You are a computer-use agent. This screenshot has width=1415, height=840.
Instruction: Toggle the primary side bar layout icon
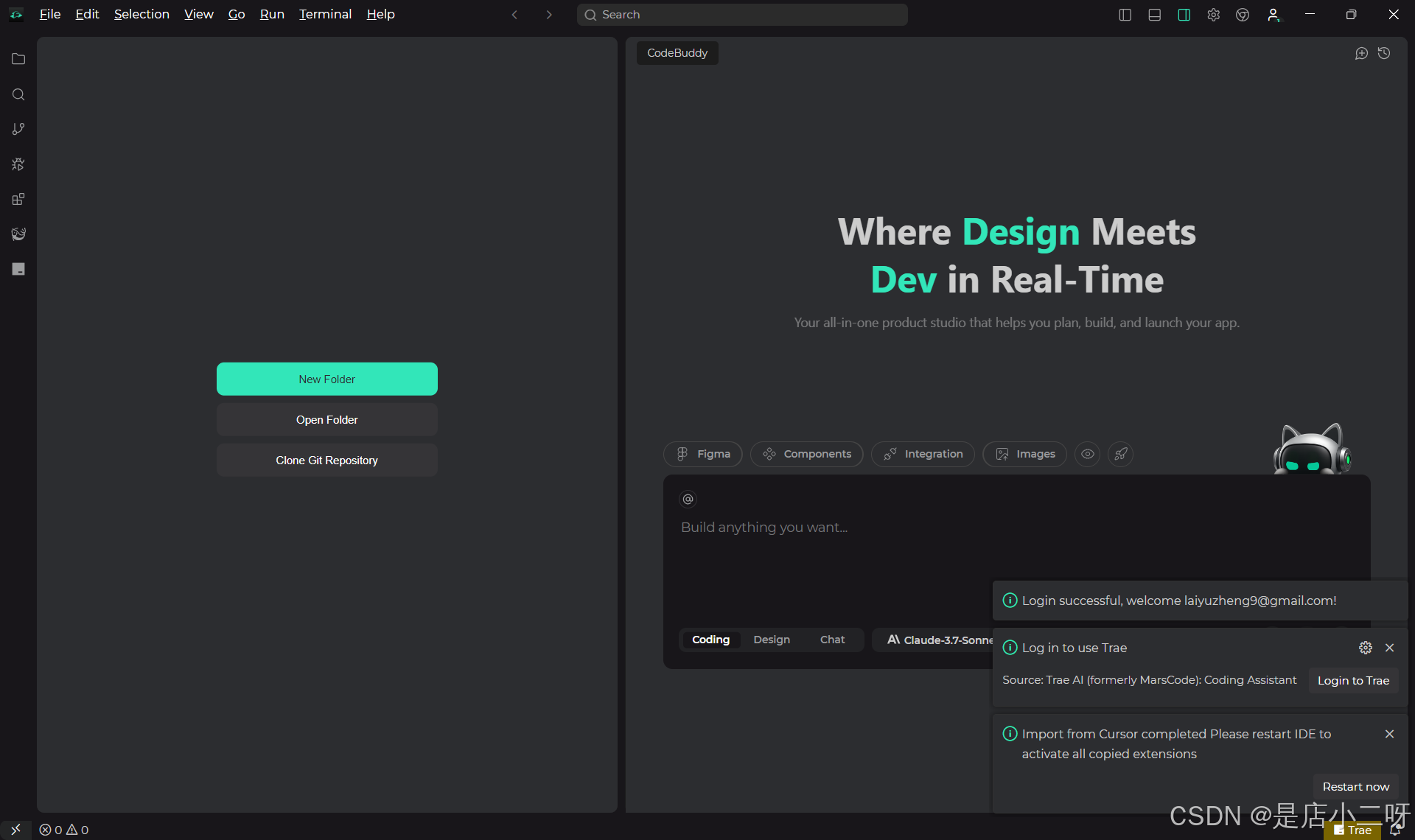click(1125, 15)
